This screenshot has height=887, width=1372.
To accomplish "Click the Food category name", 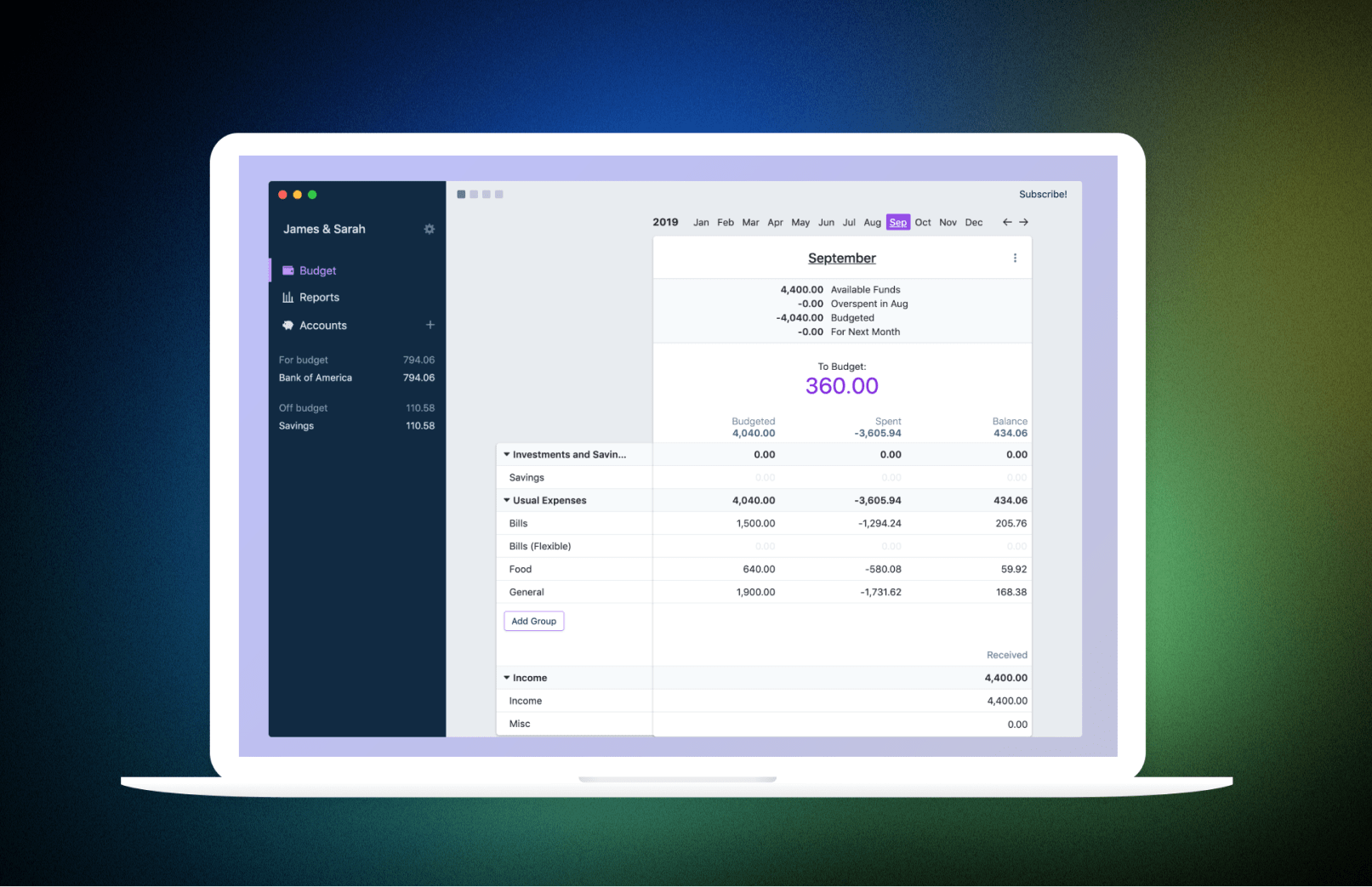I will 521,570.
